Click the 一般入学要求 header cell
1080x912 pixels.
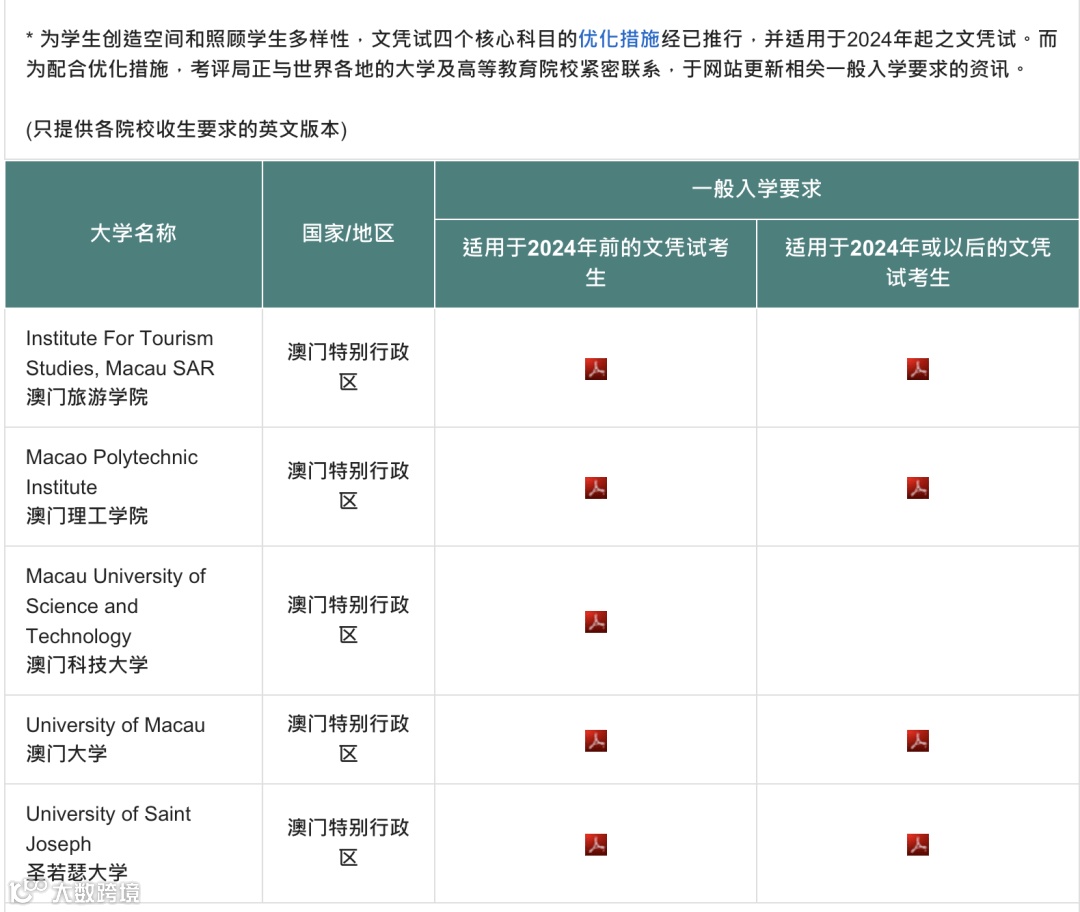click(757, 189)
